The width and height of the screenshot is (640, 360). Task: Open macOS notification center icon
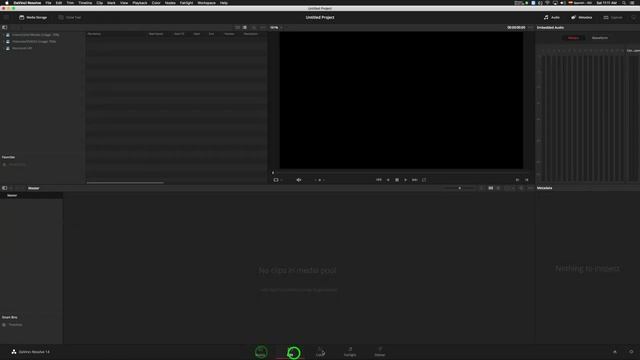(633, 3)
